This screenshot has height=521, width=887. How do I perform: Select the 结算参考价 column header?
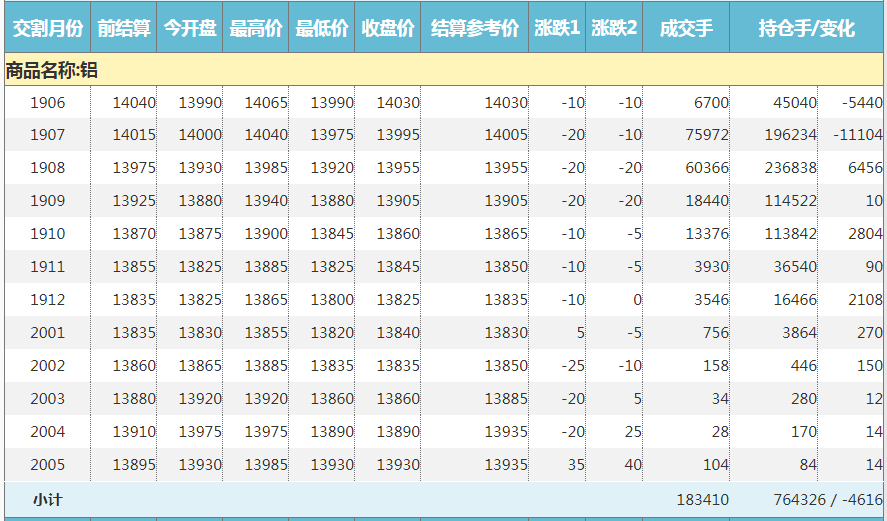(474, 29)
